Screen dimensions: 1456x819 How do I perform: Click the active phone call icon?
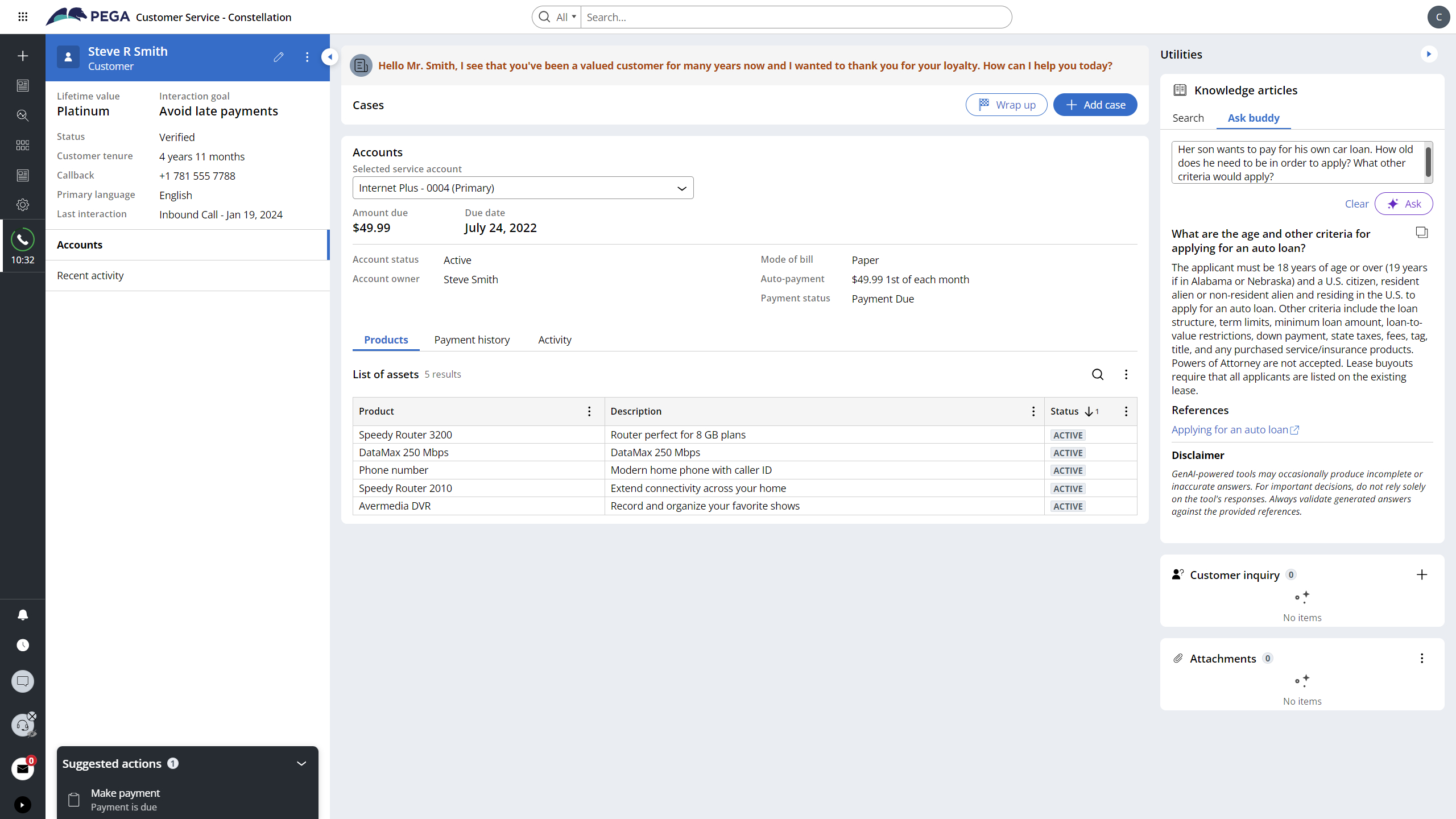click(x=23, y=239)
